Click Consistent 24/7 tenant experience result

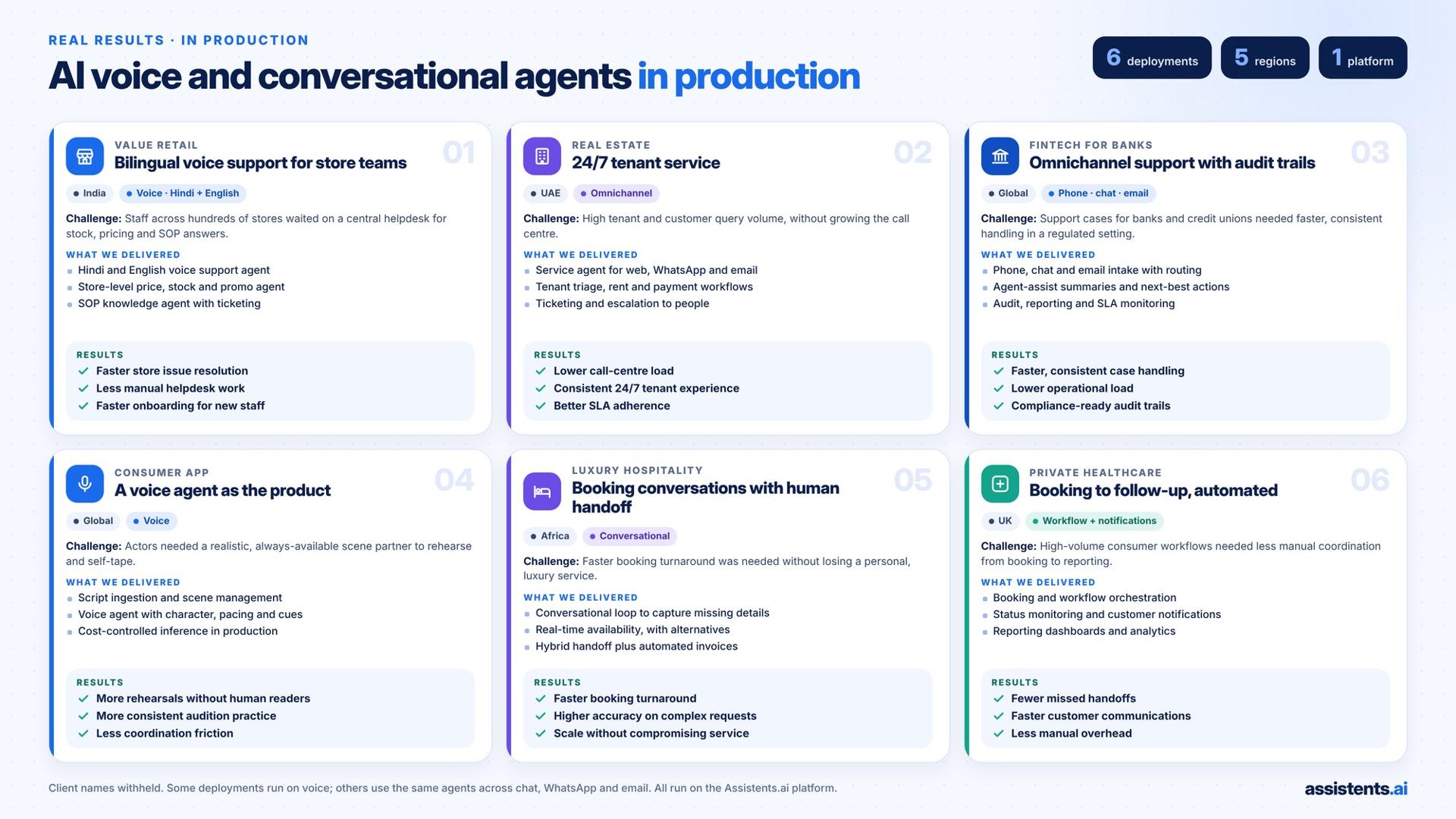coord(646,388)
